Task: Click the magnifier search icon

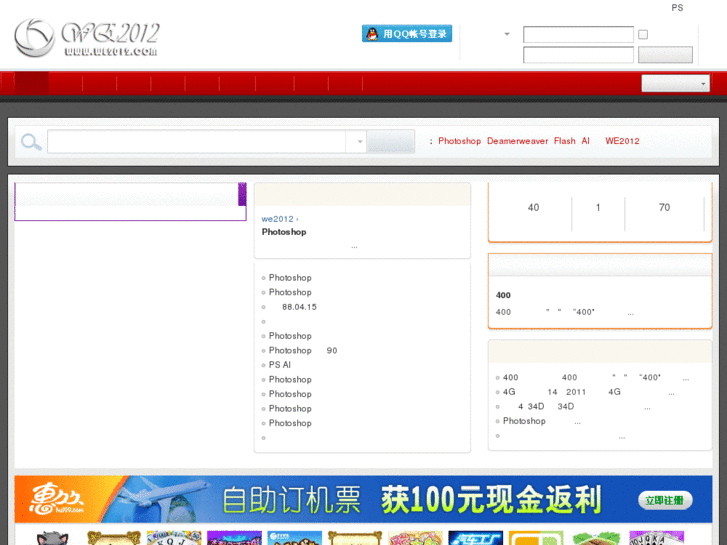Action: click(x=31, y=142)
